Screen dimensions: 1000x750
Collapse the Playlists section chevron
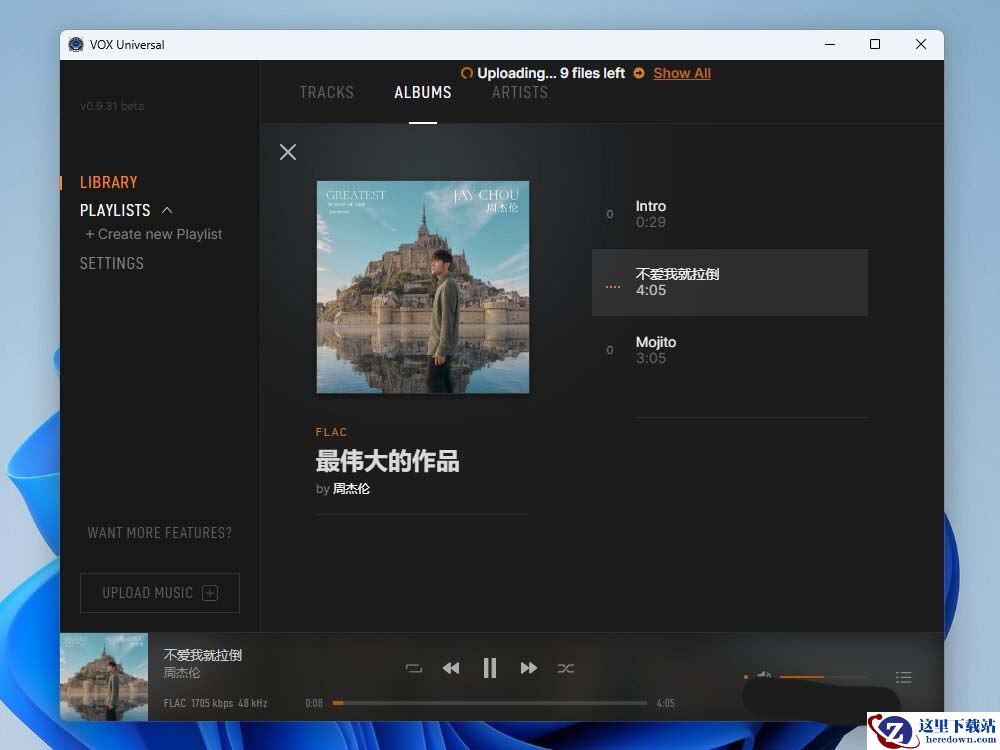[x=167, y=210]
